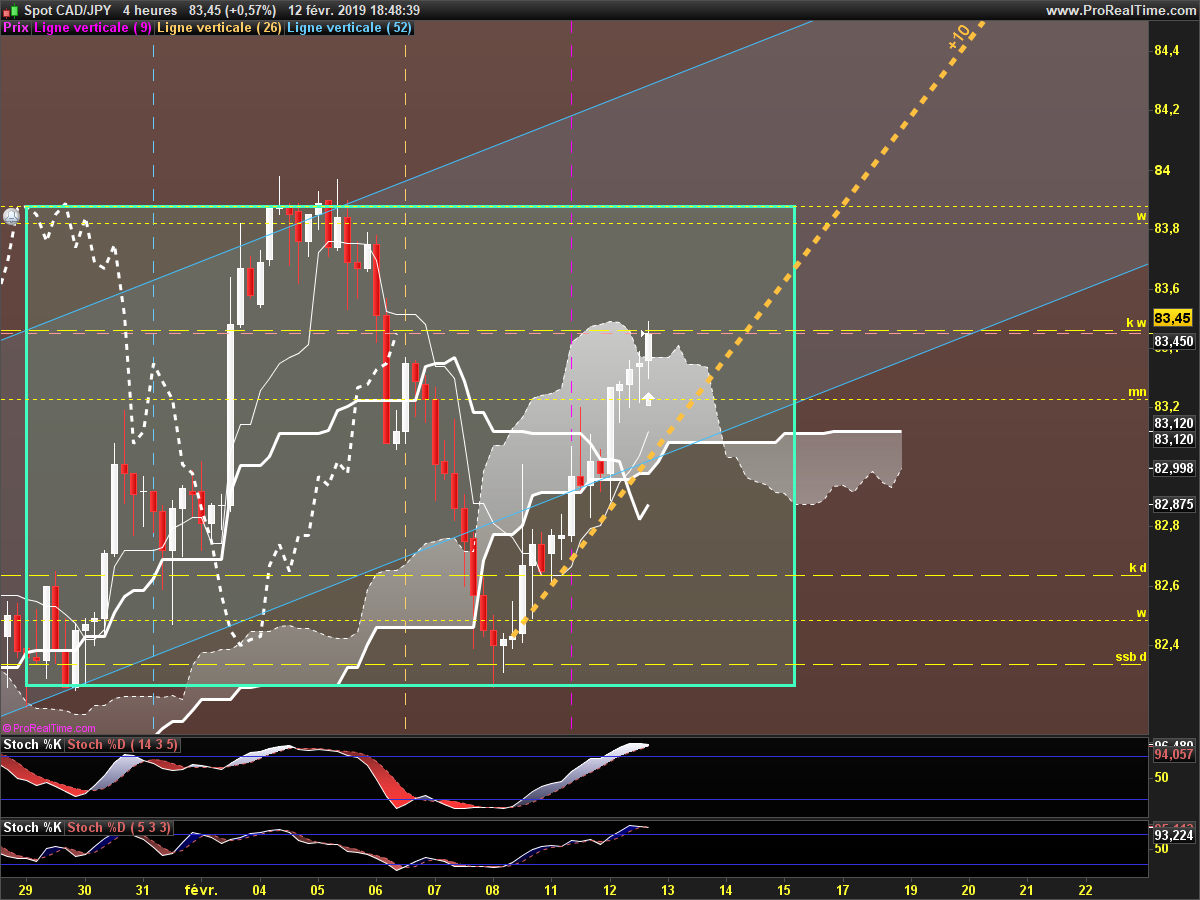Click the 82,4 price scale value
Viewport: 1200px width, 900px height.
[1167, 644]
